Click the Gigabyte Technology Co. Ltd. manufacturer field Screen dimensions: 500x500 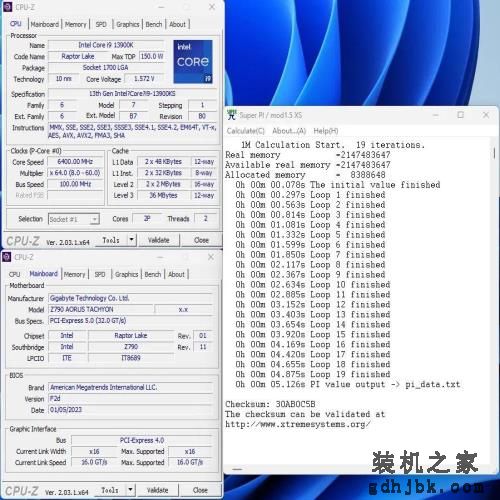131,298
